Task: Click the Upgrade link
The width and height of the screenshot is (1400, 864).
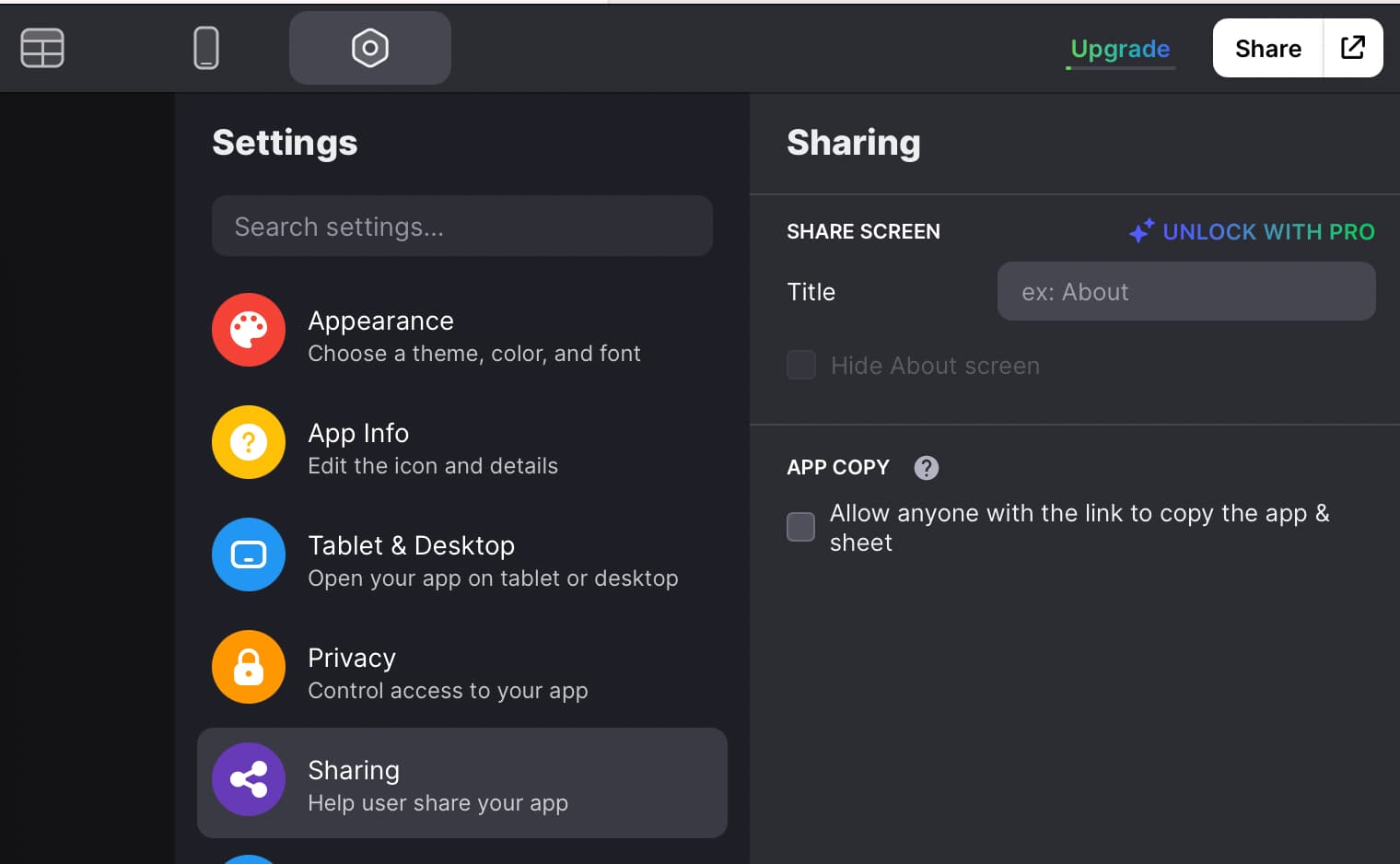Action: [1120, 49]
